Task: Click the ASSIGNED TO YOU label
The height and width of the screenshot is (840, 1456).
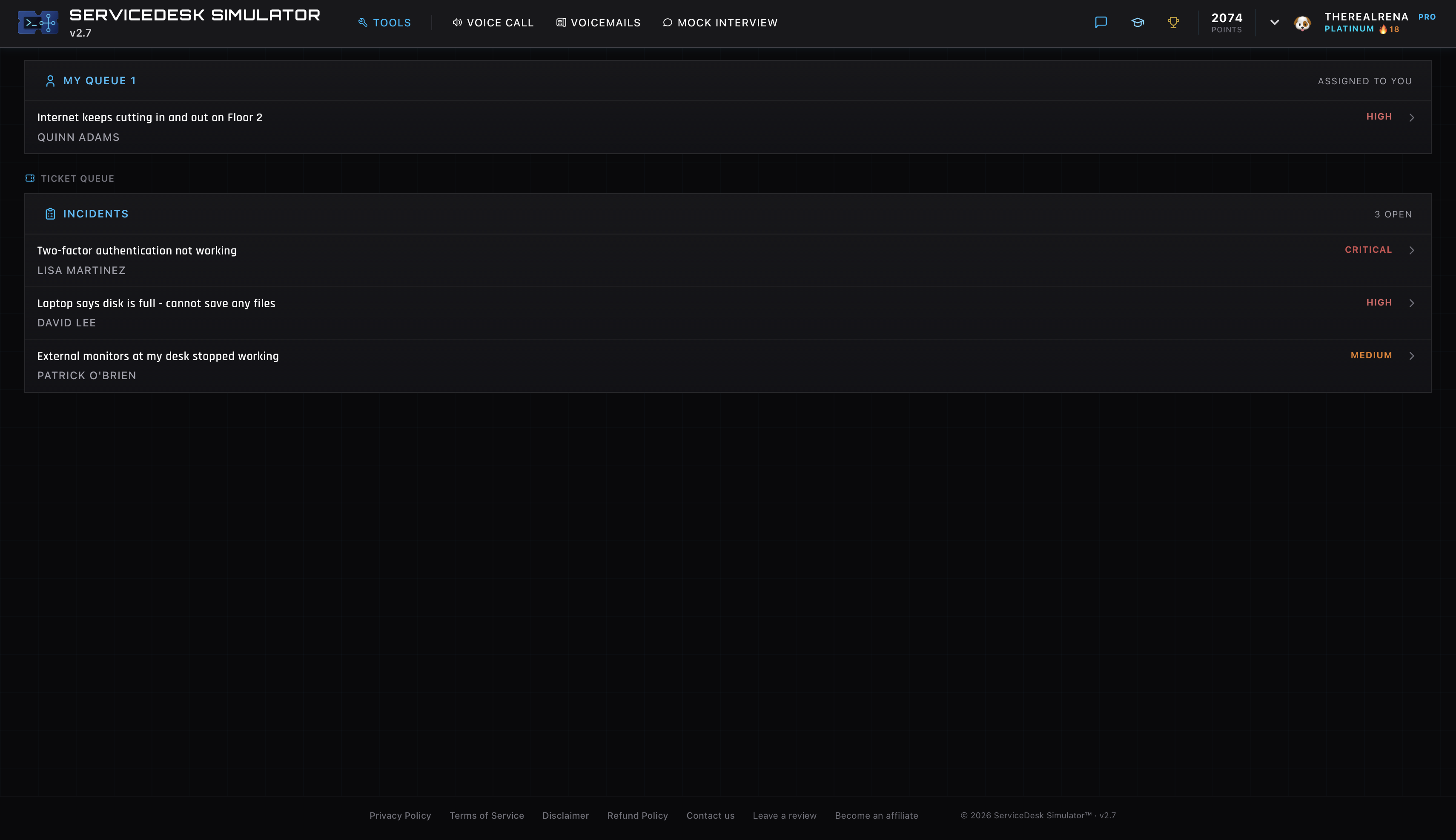Action: click(x=1365, y=81)
